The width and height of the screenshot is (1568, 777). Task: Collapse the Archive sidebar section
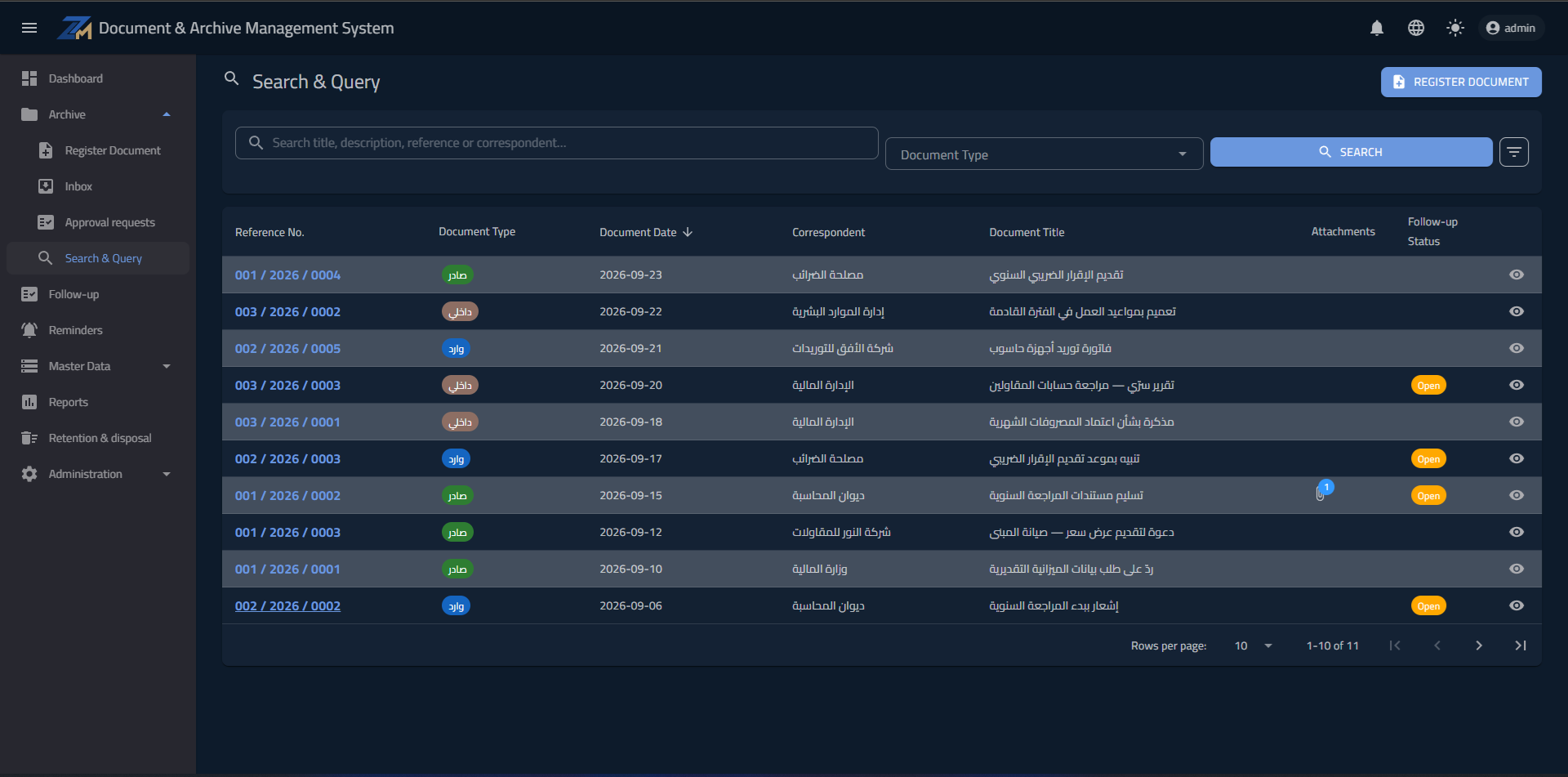click(98, 114)
